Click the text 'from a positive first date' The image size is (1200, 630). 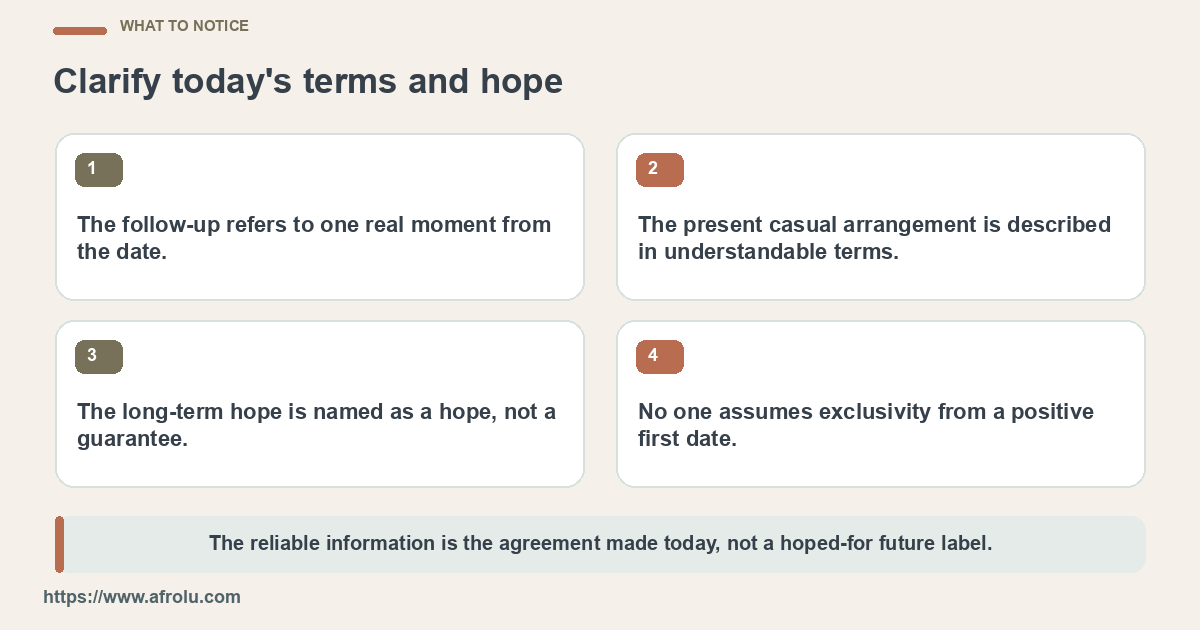[866, 425]
